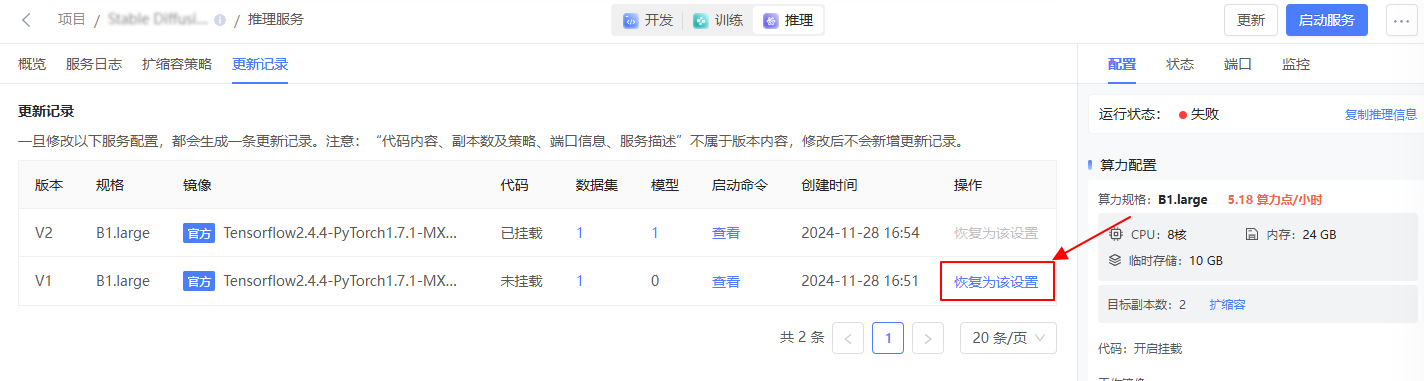Click the info icon beside project name
This screenshot has width=1424, height=381.
(220, 20)
